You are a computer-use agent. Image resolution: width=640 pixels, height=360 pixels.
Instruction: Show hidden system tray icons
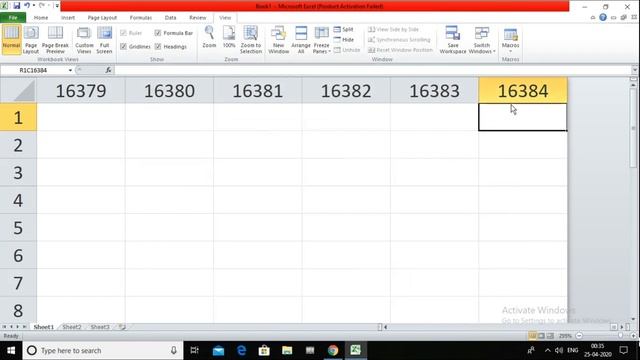547,350
